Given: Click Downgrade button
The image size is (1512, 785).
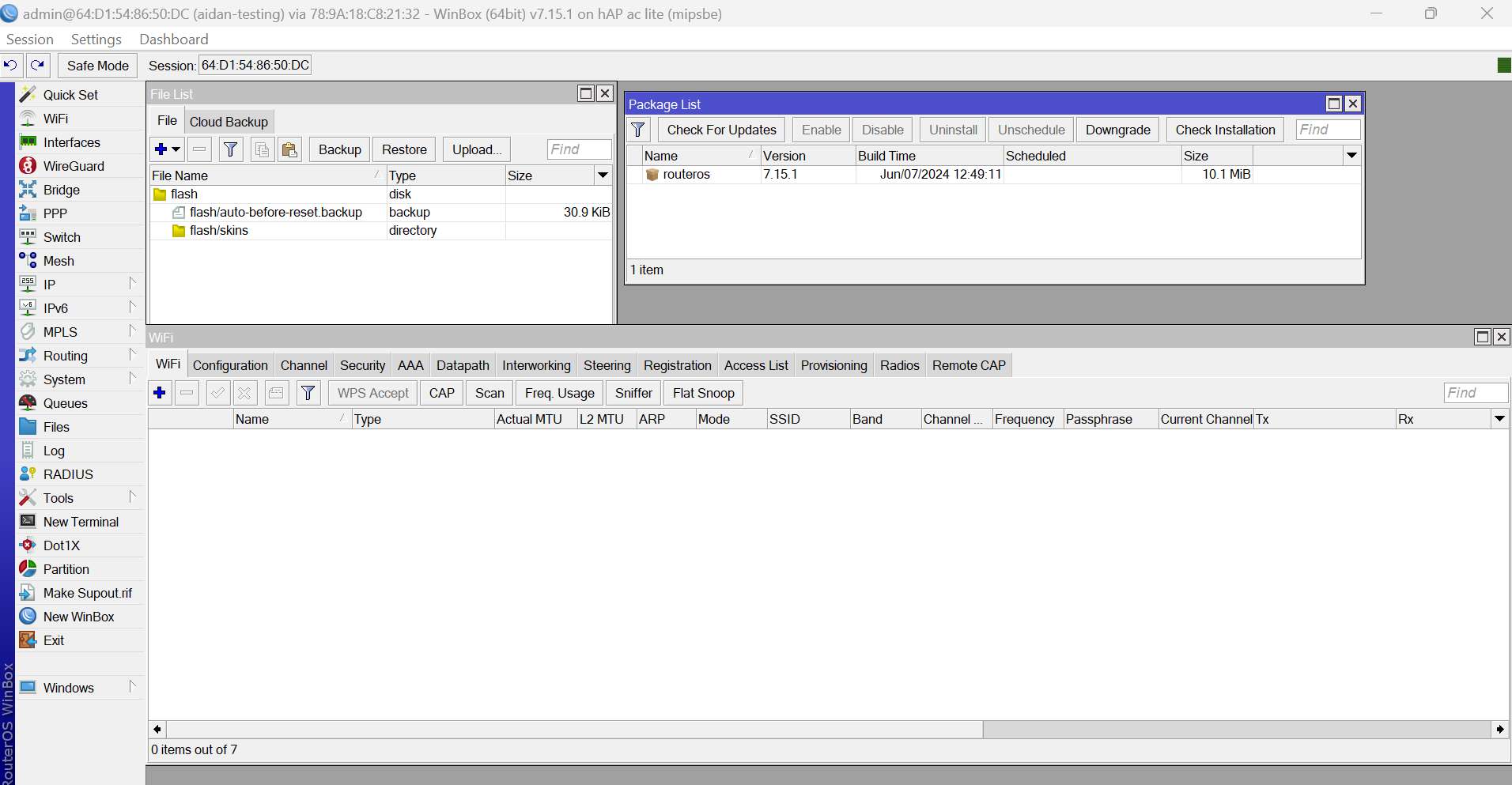Looking at the screenshot, I should pos(1117,130).
